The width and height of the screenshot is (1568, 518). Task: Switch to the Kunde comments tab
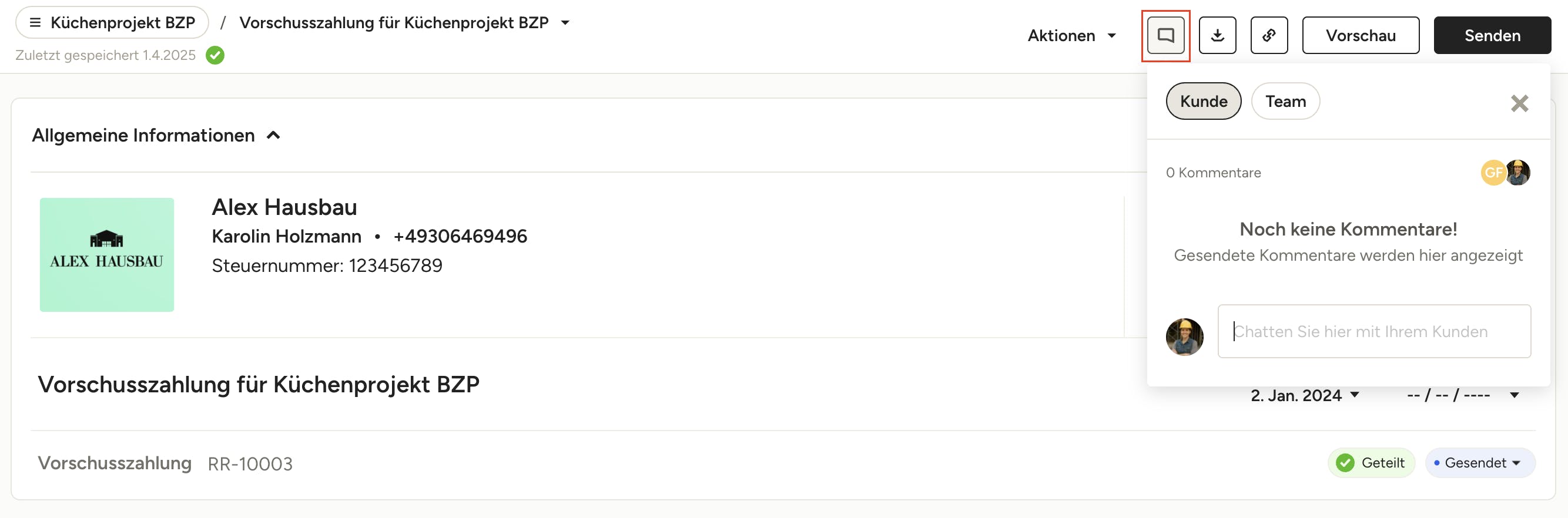pyautogui.click(x=1203, y=102)
